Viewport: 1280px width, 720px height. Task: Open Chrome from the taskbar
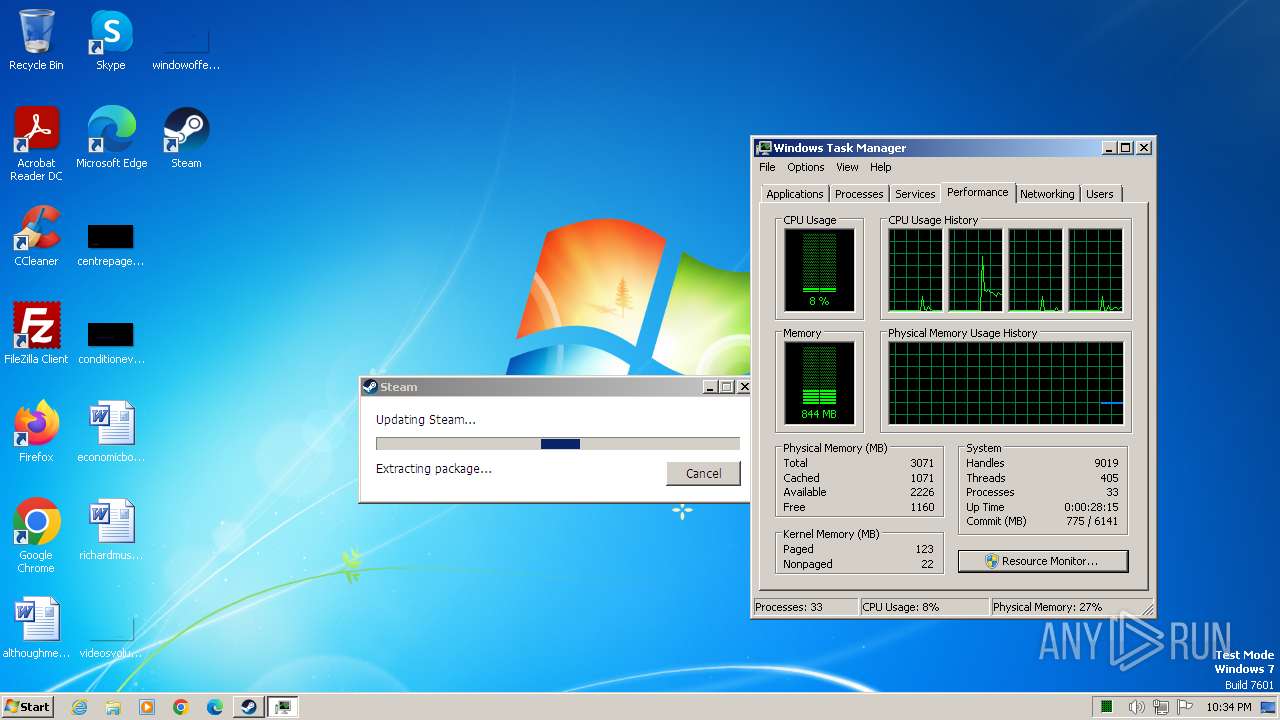pyautogui.click(x=181, y=707)
